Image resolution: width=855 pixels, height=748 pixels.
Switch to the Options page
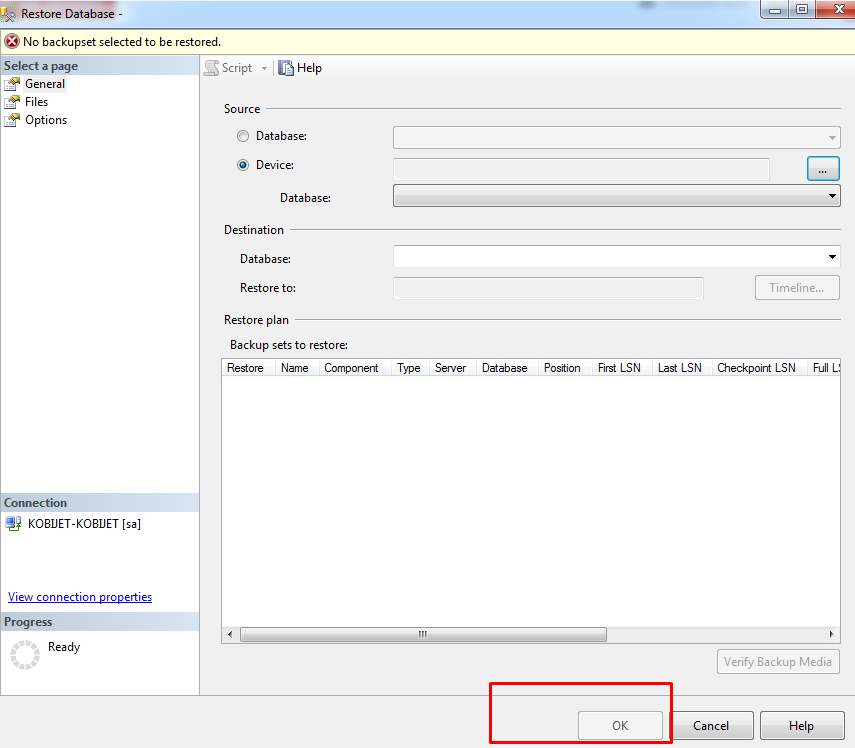coord(46,120)
